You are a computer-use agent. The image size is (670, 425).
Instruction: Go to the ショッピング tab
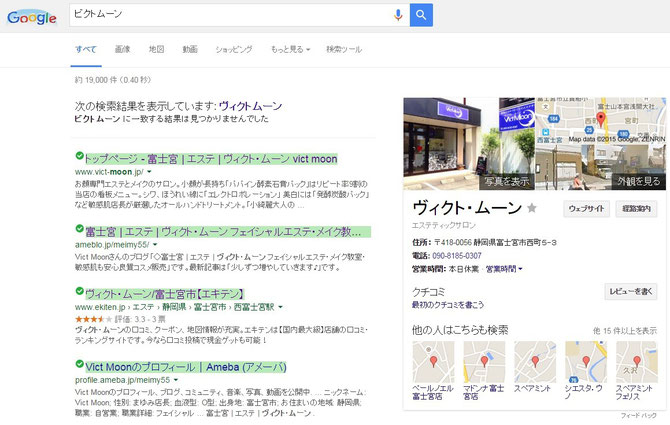[234, 49]
